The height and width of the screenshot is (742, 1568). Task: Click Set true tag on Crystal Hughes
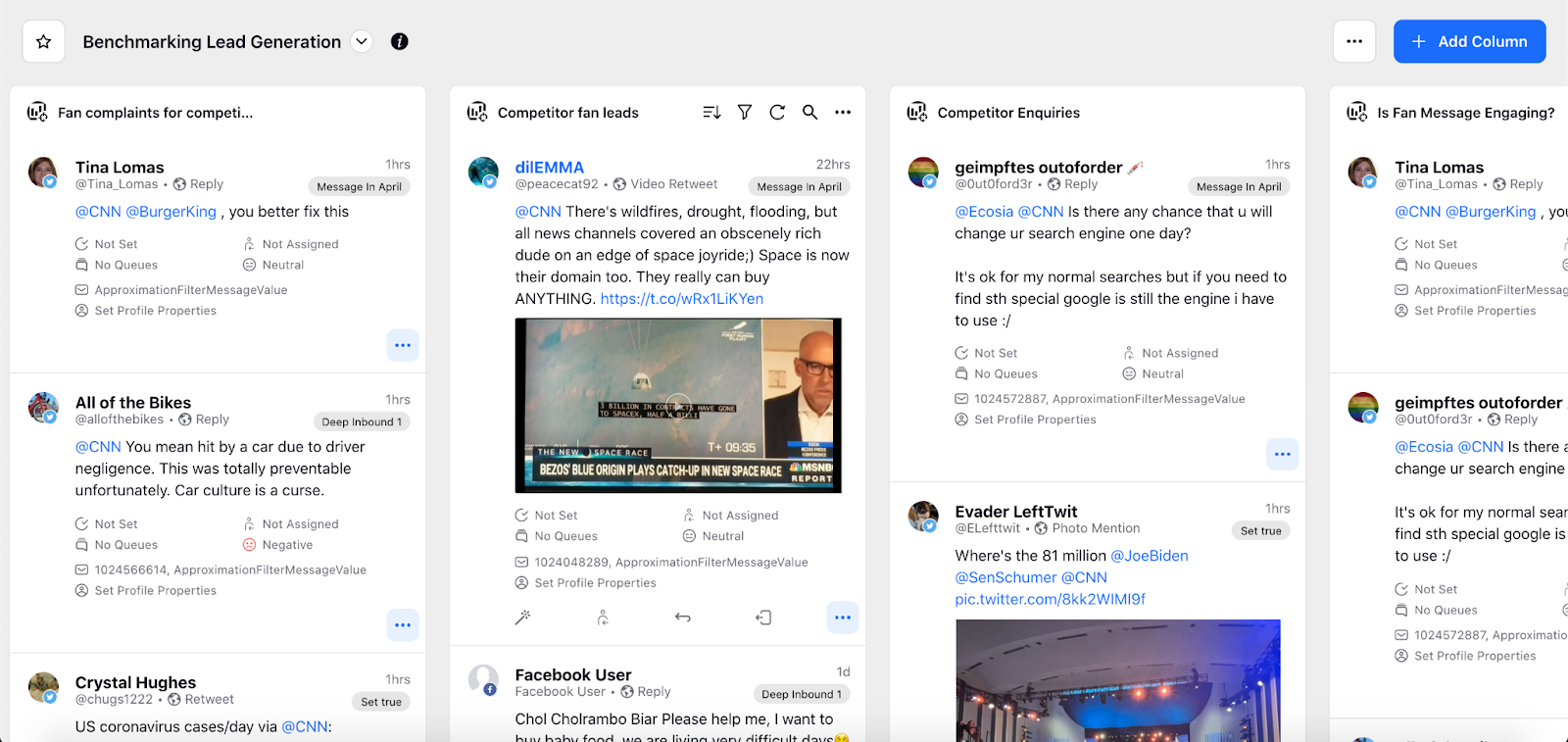[381, 702]
